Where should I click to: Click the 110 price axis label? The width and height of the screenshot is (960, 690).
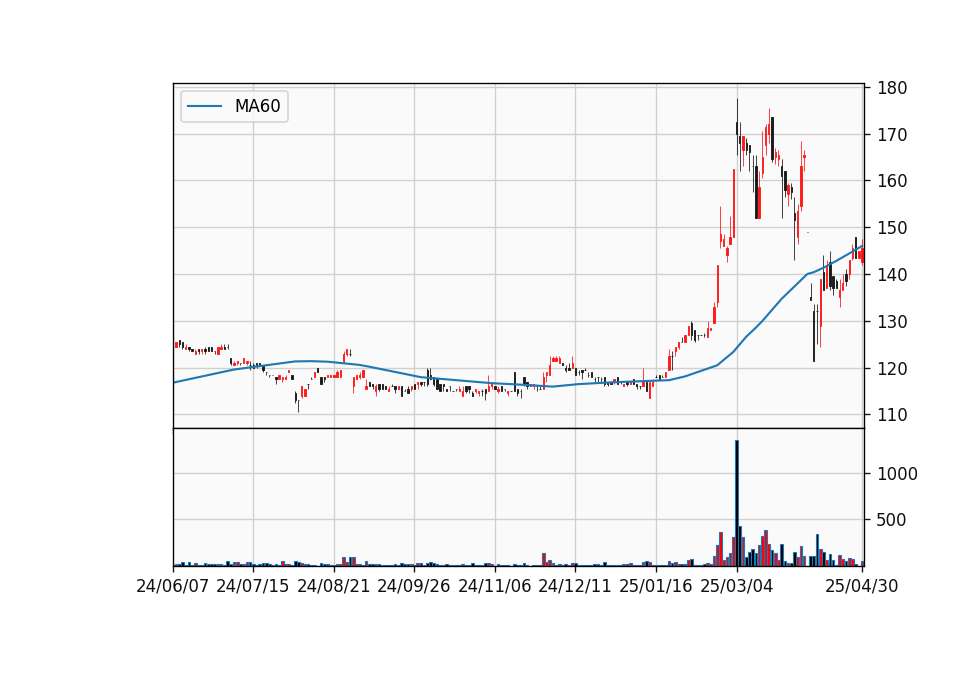893,415
